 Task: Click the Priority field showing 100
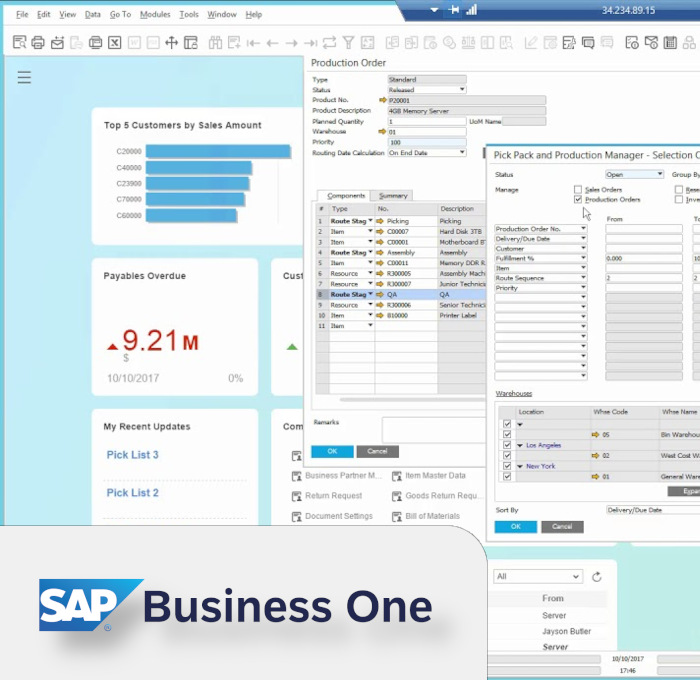[427, 142]
